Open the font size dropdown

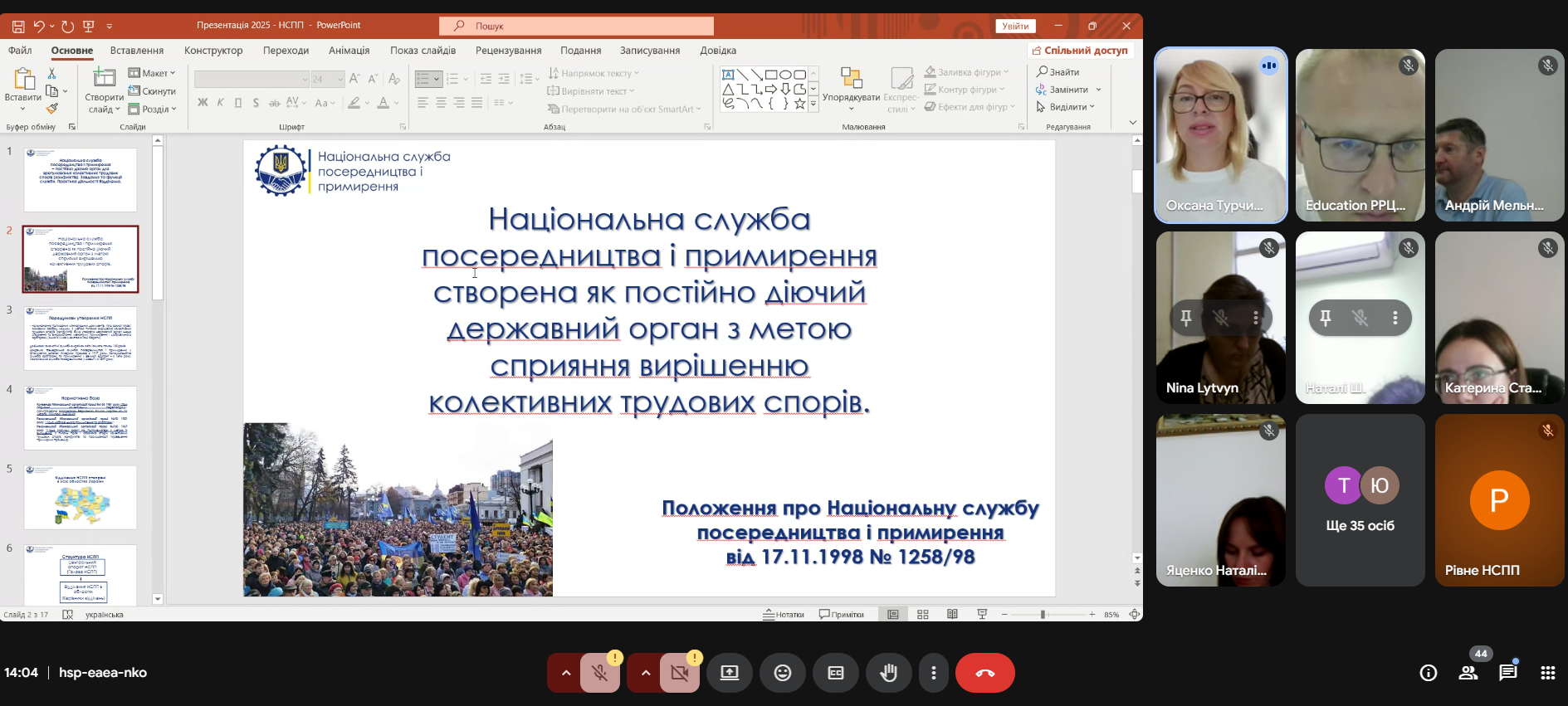[339, 80]
